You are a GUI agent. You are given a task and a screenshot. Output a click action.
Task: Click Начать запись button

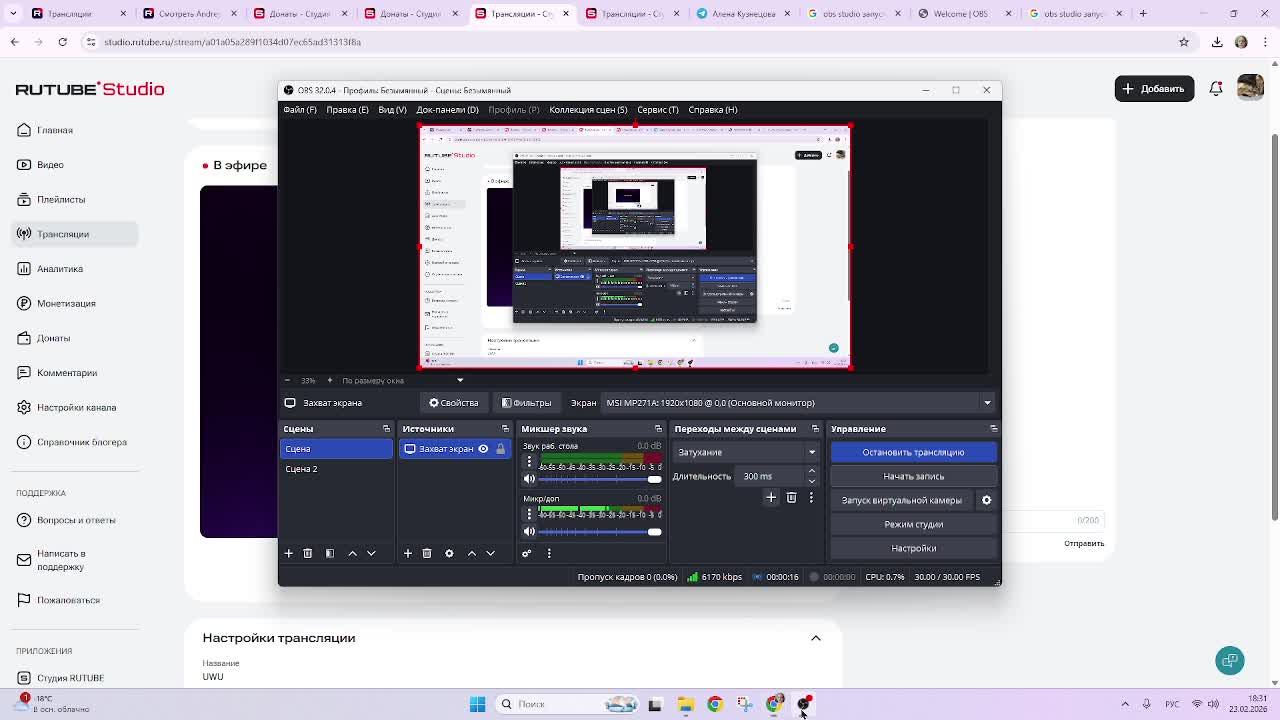coord(913,476)
